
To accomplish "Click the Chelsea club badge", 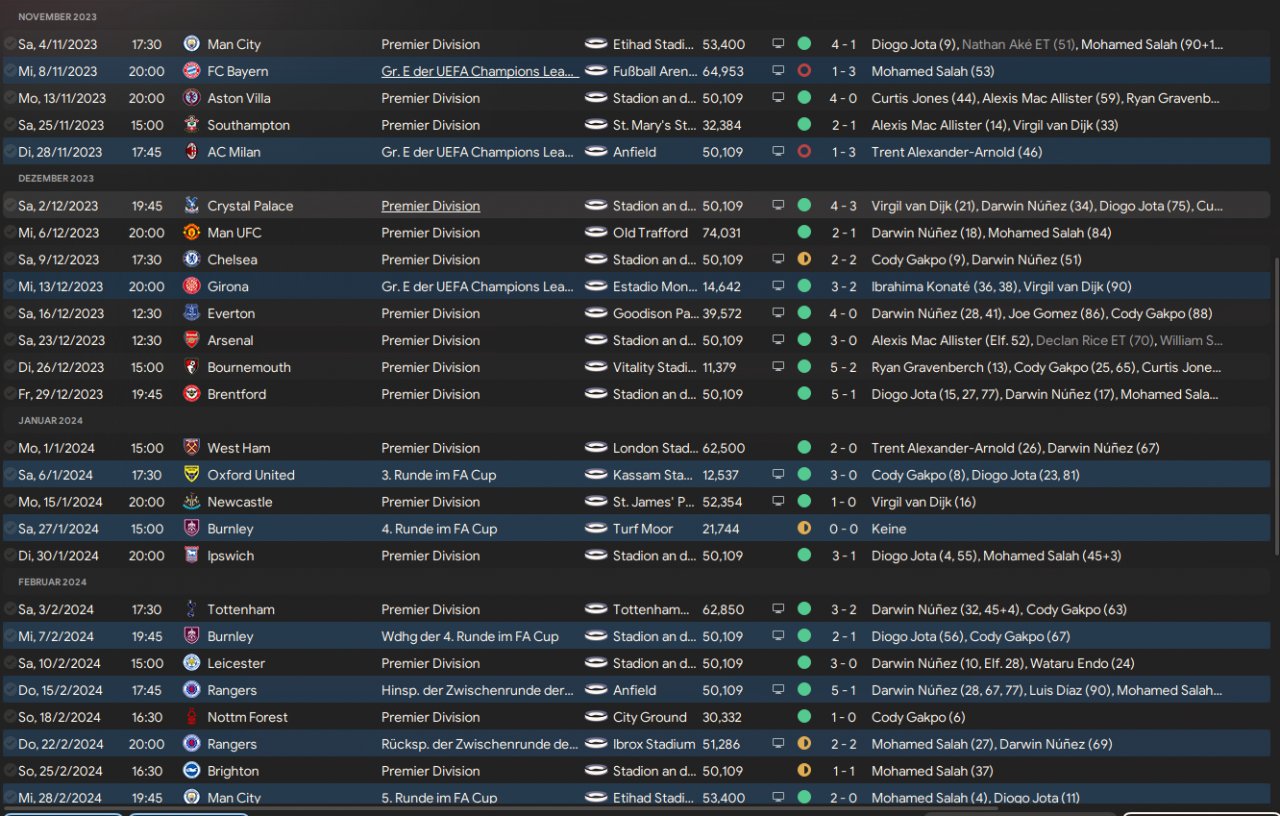I will point(192,260).
